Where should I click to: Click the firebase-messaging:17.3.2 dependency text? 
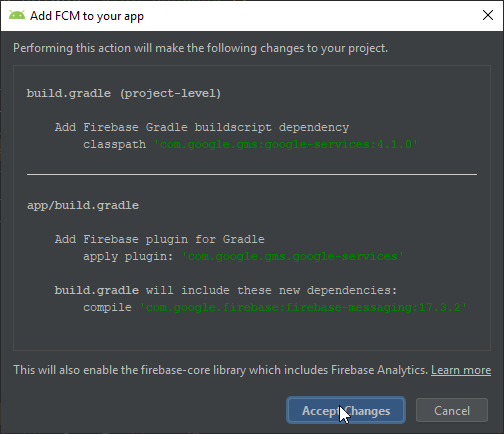tap(303, 307)
